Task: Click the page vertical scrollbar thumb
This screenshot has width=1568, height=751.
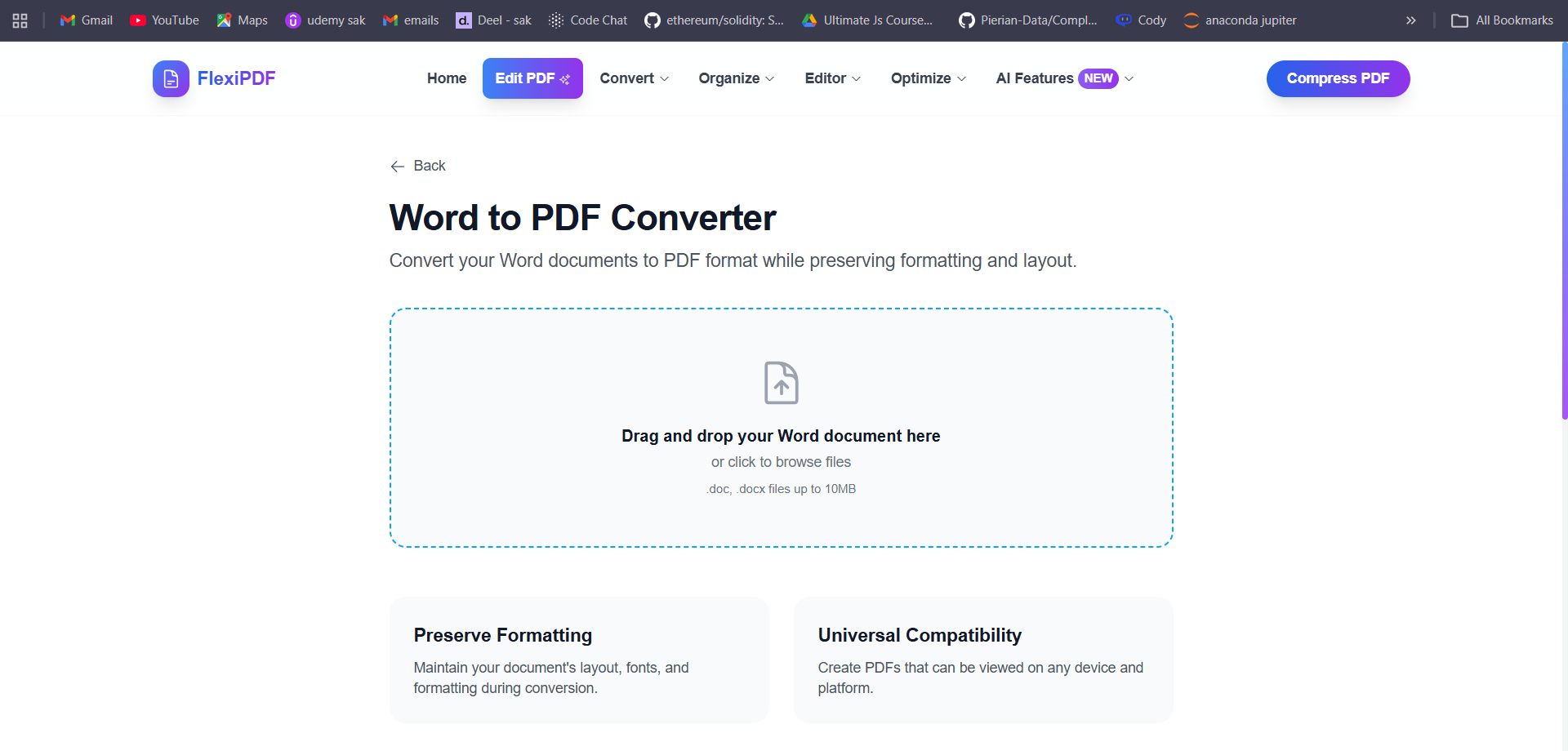Action: point(1564,230)
